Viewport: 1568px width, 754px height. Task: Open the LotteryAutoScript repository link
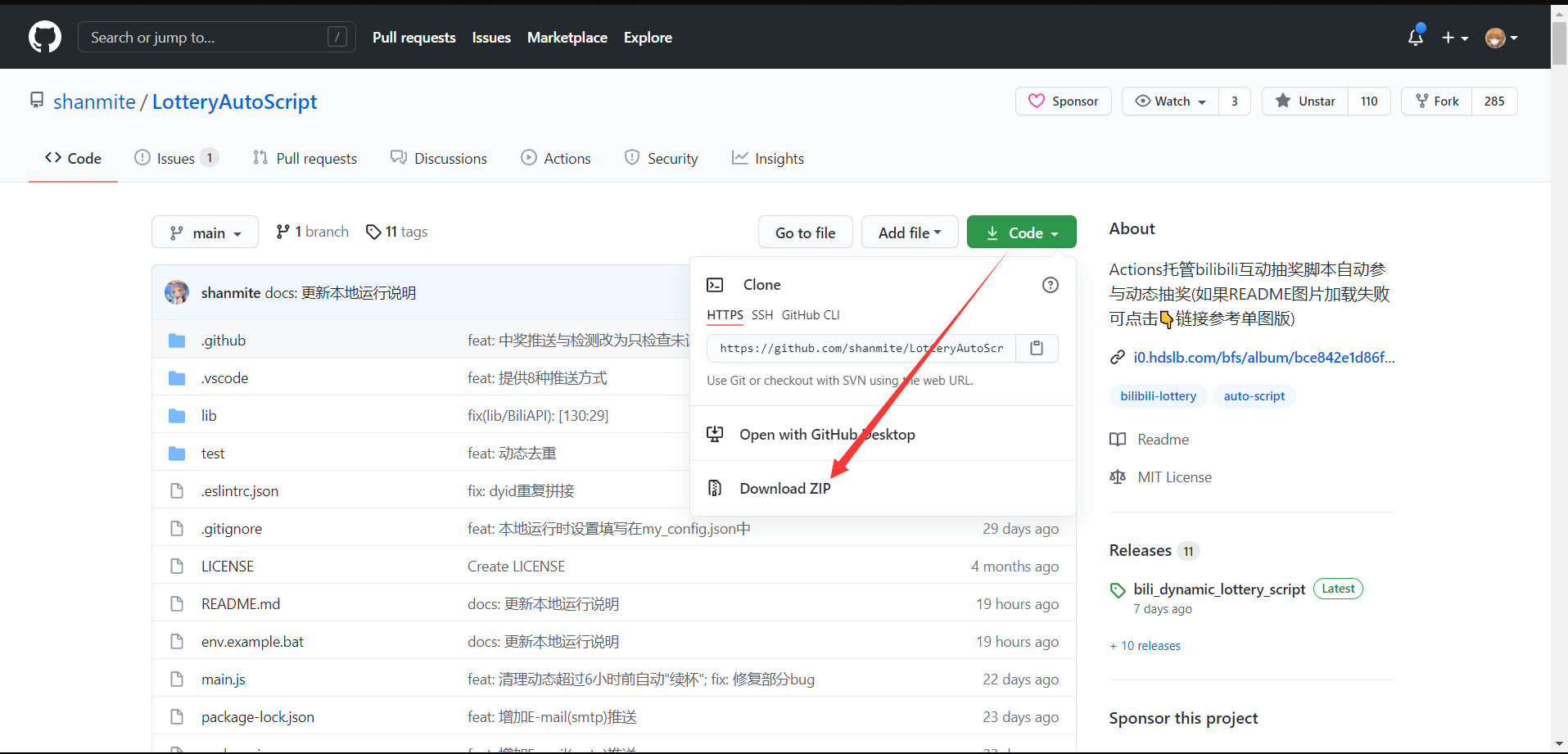tap(234, 102)
